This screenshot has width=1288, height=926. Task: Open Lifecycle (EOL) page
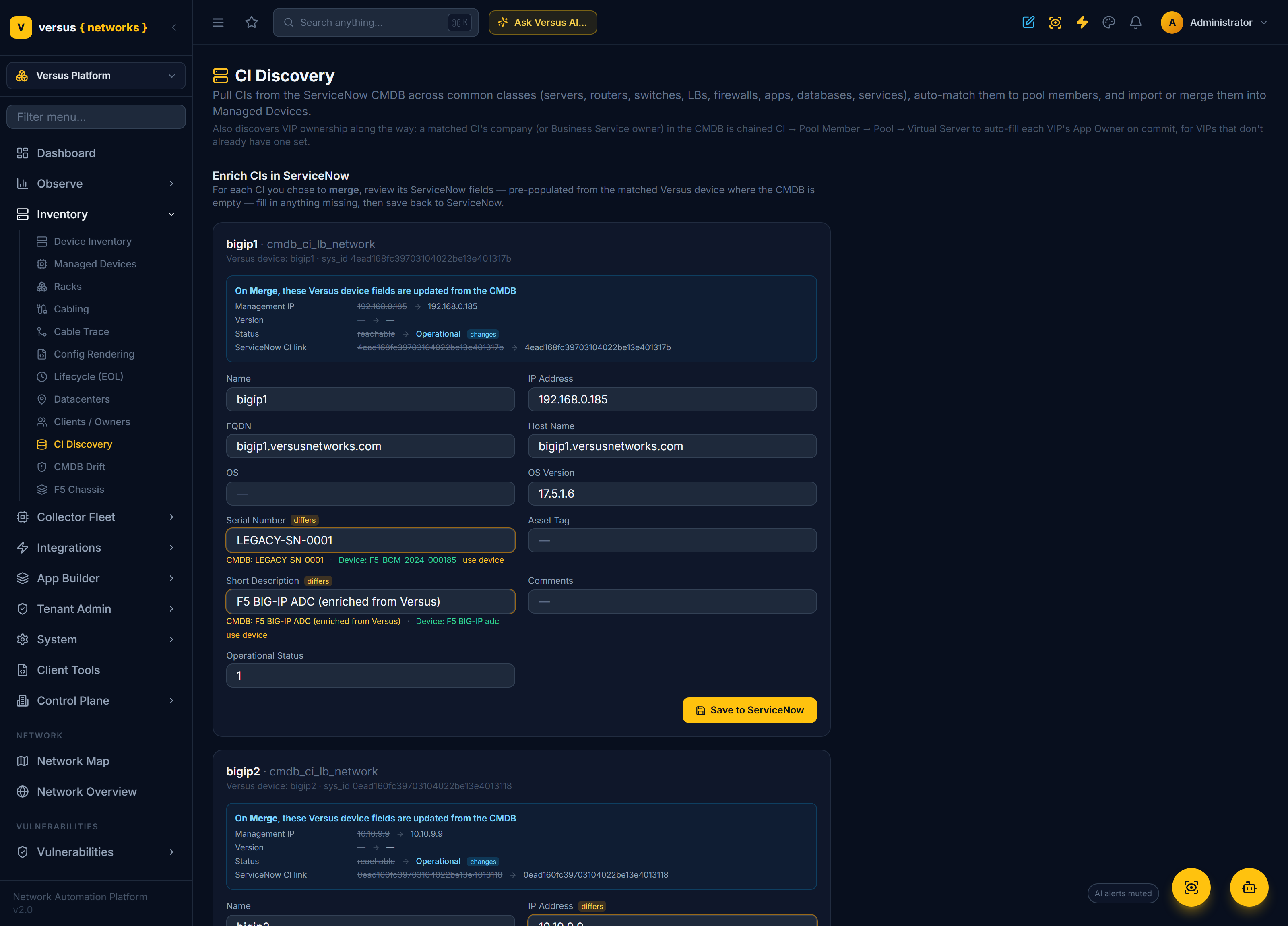(x=88, y=377)
